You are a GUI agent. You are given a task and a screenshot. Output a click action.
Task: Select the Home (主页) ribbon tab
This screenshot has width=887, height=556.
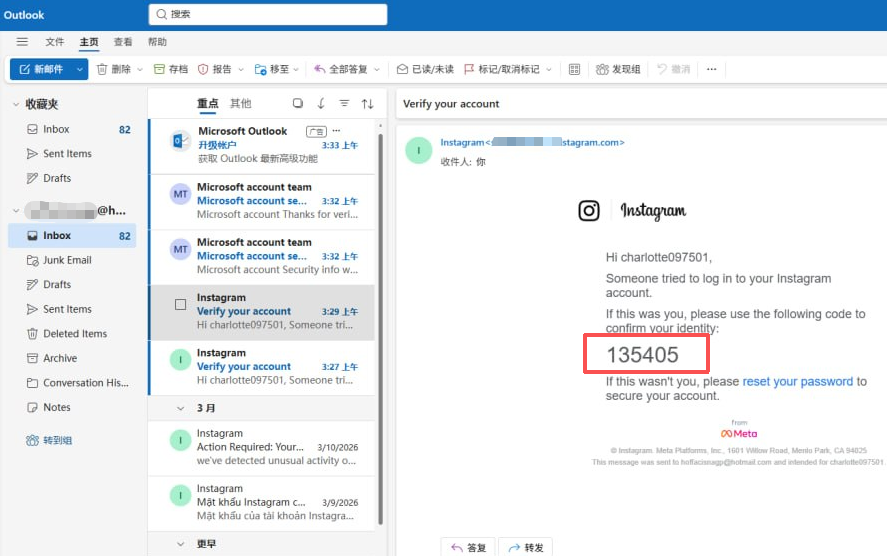(89, 41)
